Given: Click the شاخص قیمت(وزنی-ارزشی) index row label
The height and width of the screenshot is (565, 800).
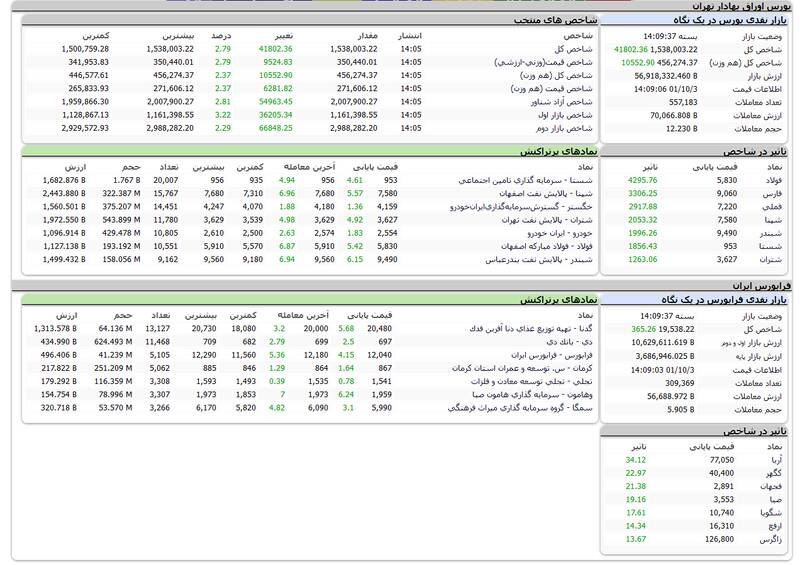Looking at the screenshot, I should [543, 62].
